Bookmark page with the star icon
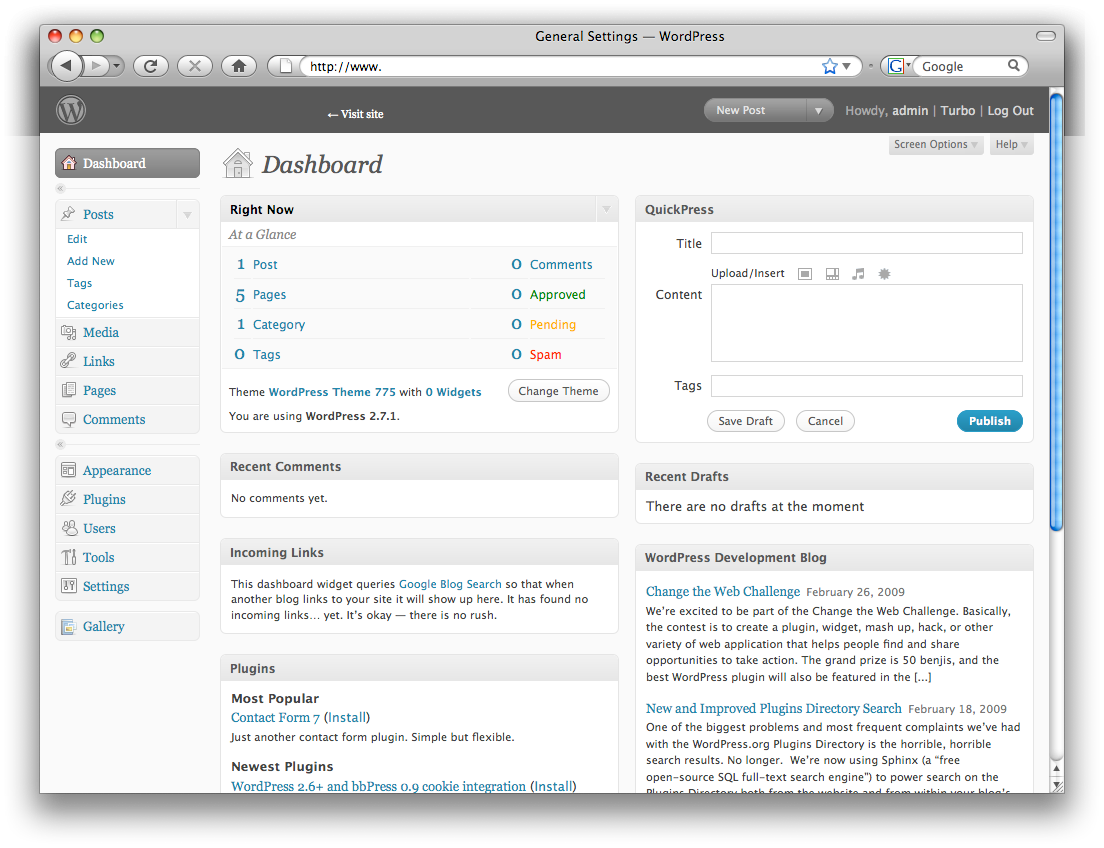Image resolution: width=1104 pixels, height=848 pixels. click(829, 66)
